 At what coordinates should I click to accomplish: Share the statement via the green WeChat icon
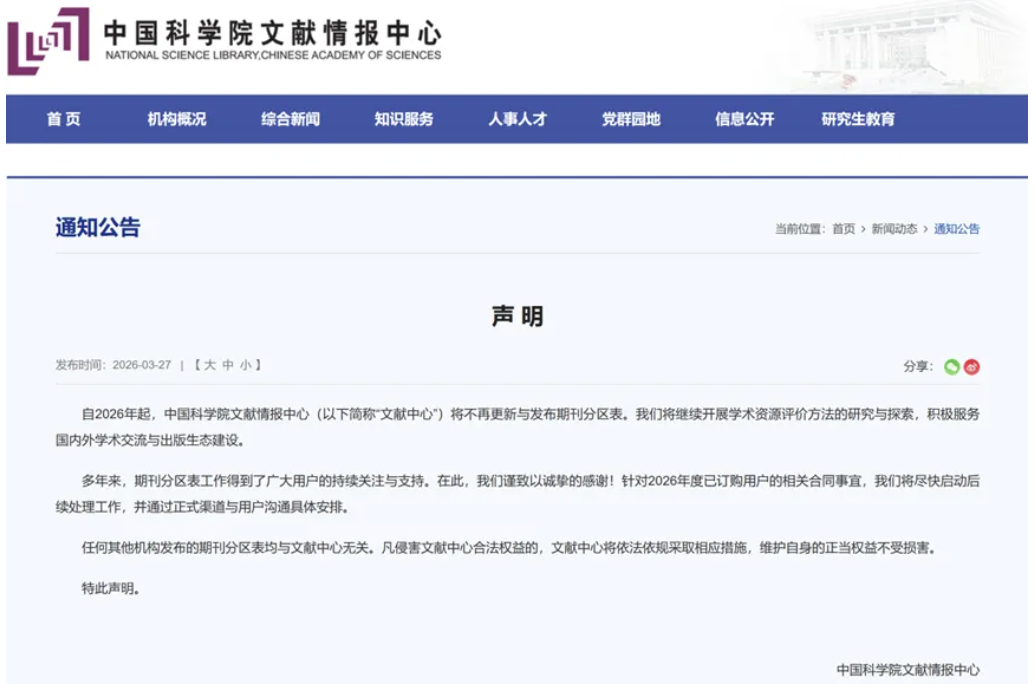tap(952, 367)
